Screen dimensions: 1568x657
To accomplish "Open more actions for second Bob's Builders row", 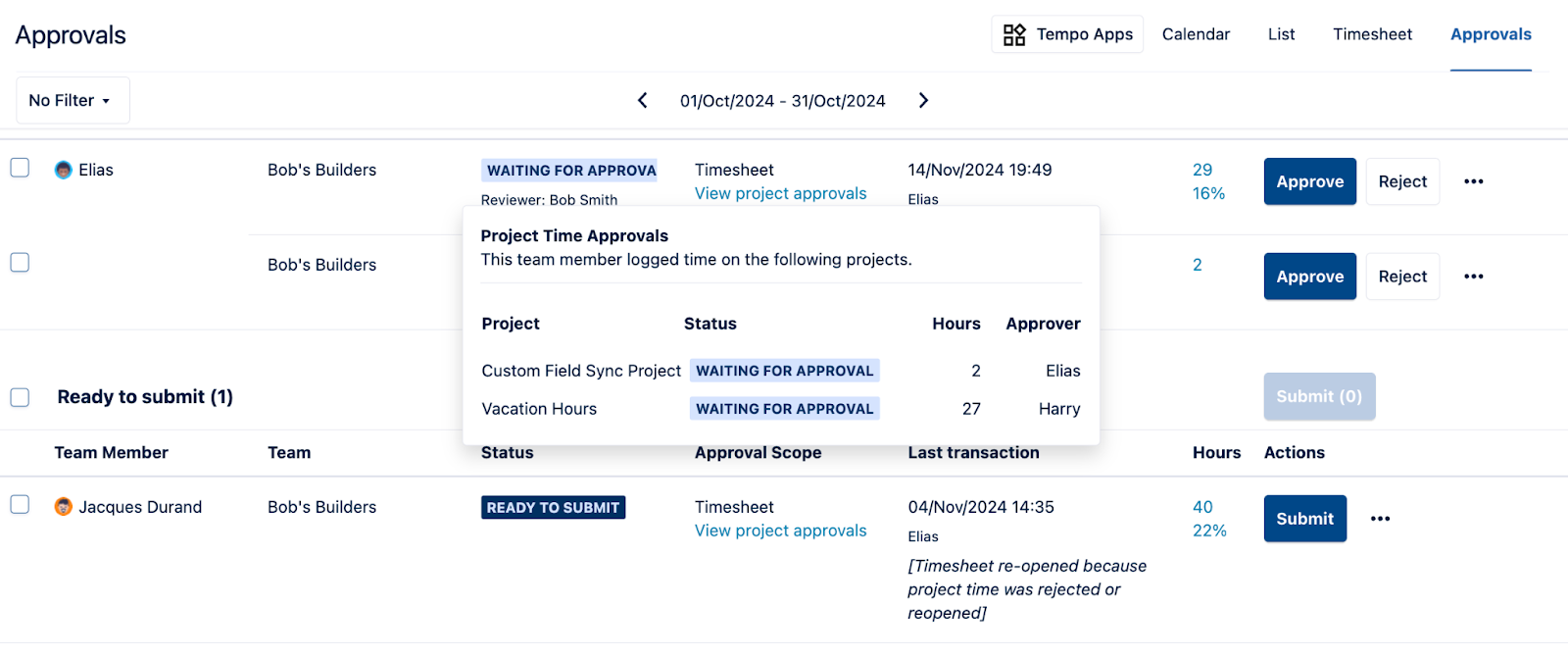I will pyautogui.click(x=1473, y=277).
